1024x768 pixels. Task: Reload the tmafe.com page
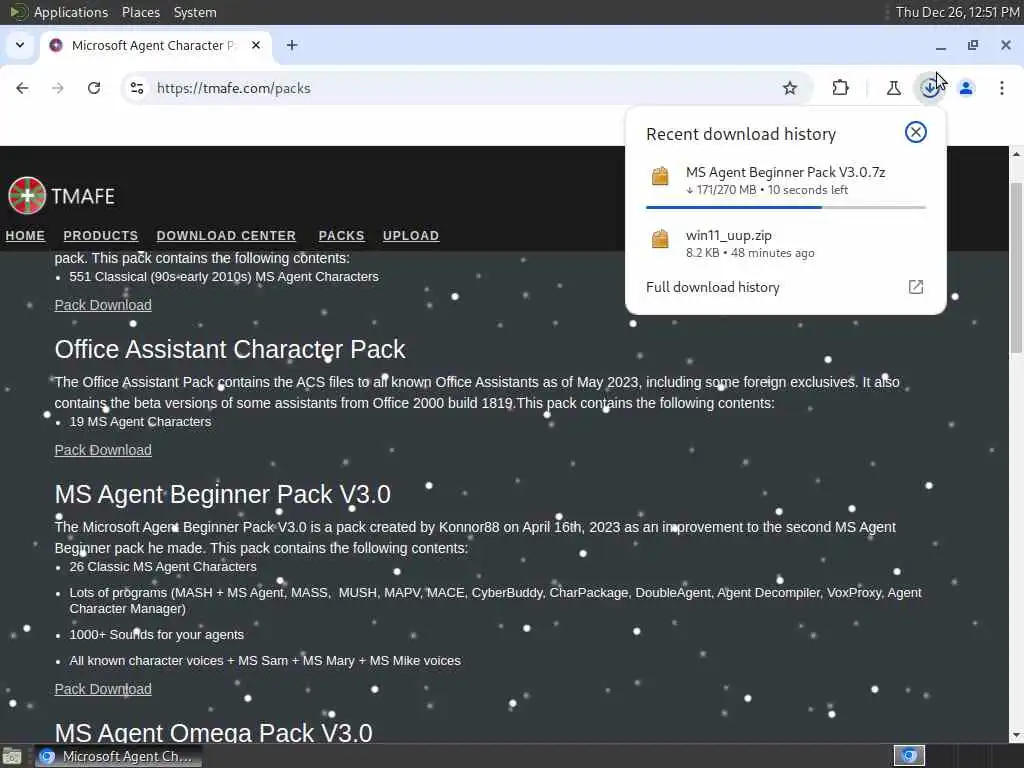[94, 88]
